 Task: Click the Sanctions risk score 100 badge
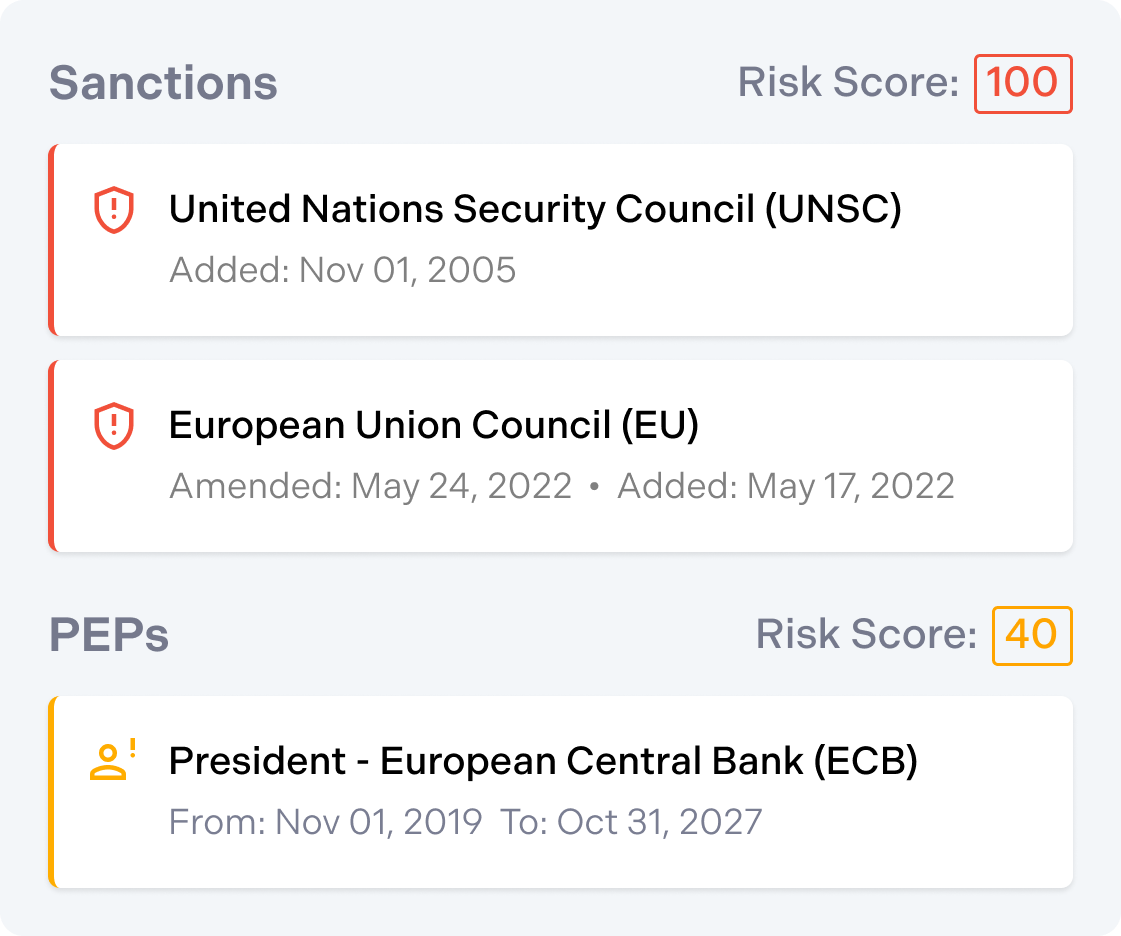tap(1023, 83)
